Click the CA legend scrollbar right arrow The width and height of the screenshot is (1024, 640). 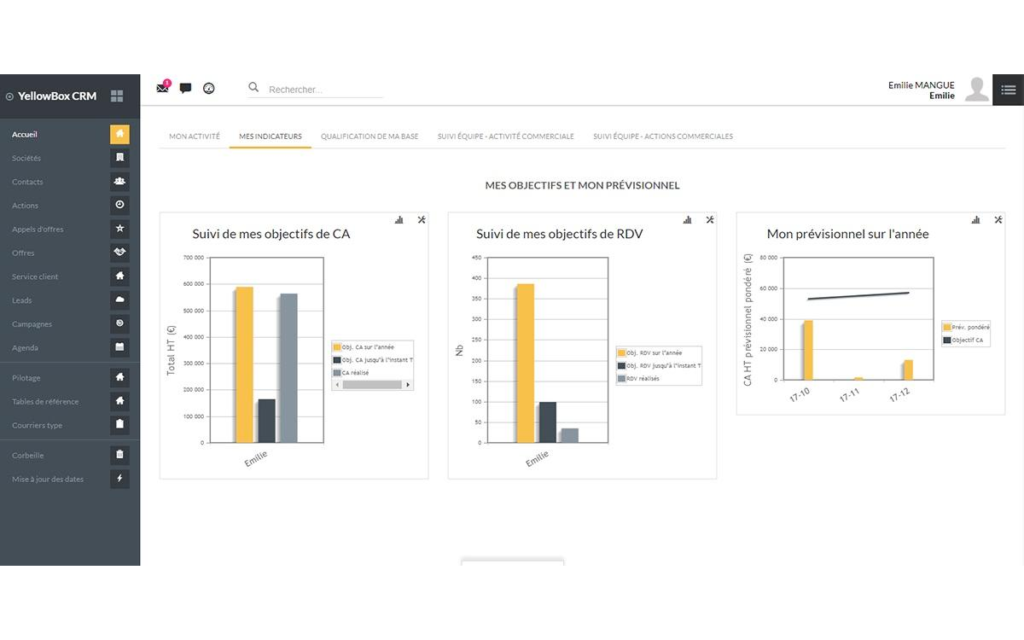tap(408, 385)
